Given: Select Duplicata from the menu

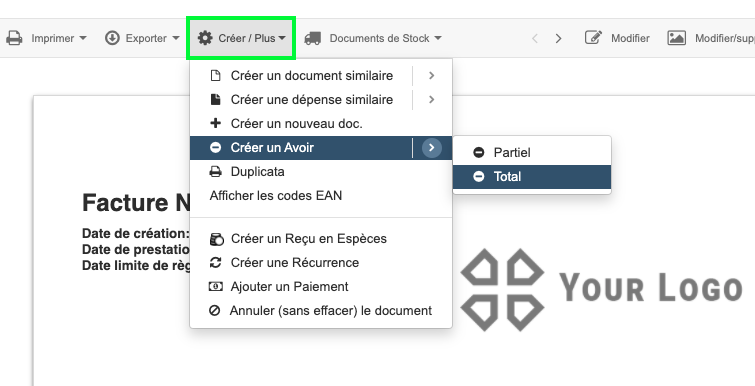Looking at the screenshot, I should coord(258,172).
